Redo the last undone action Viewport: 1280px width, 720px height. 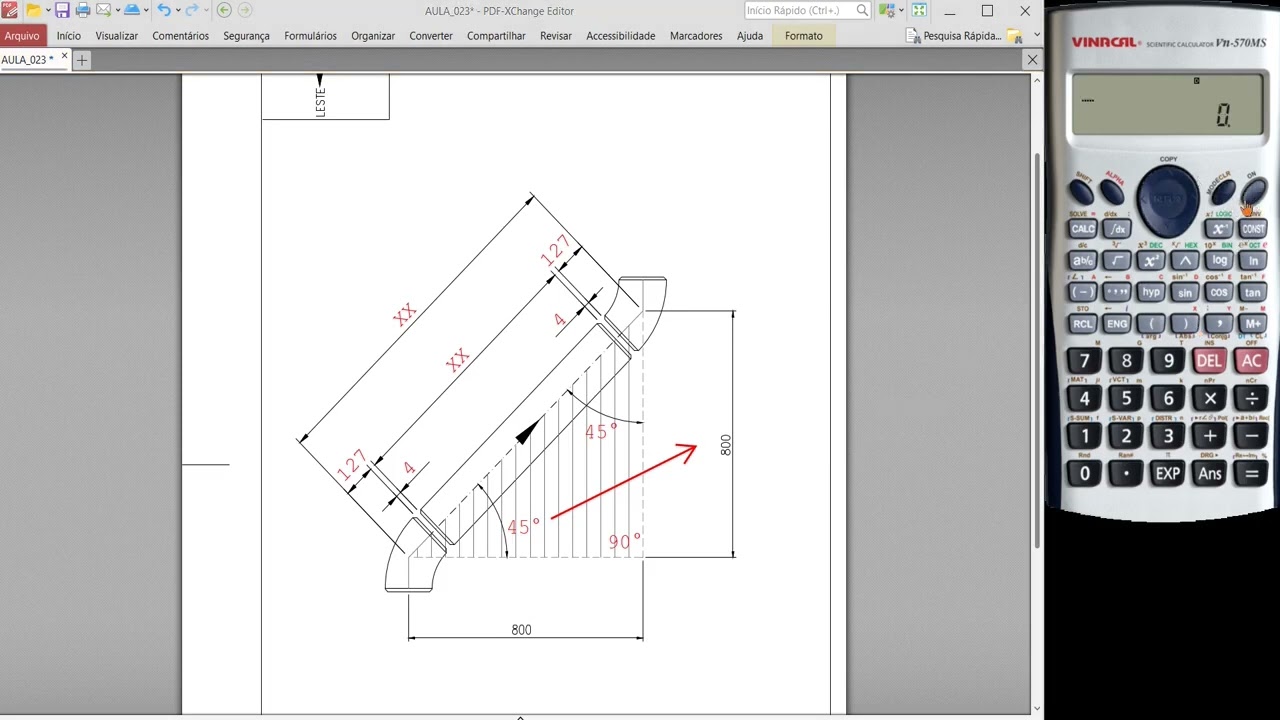click(192, 10)
